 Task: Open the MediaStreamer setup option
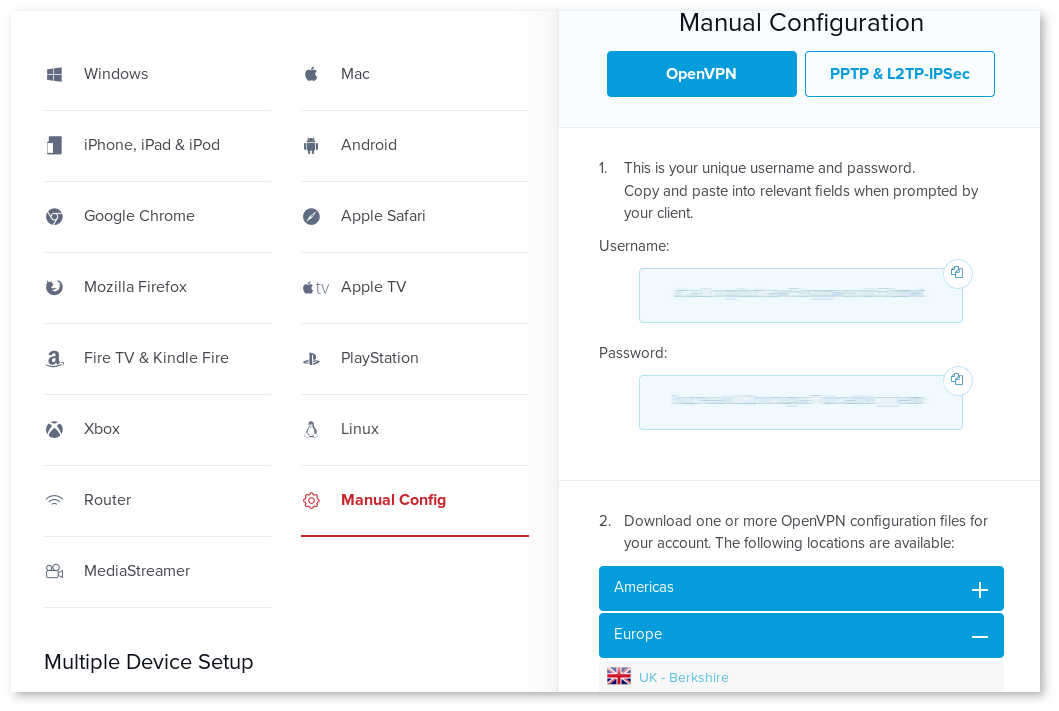tap(137, 571)
